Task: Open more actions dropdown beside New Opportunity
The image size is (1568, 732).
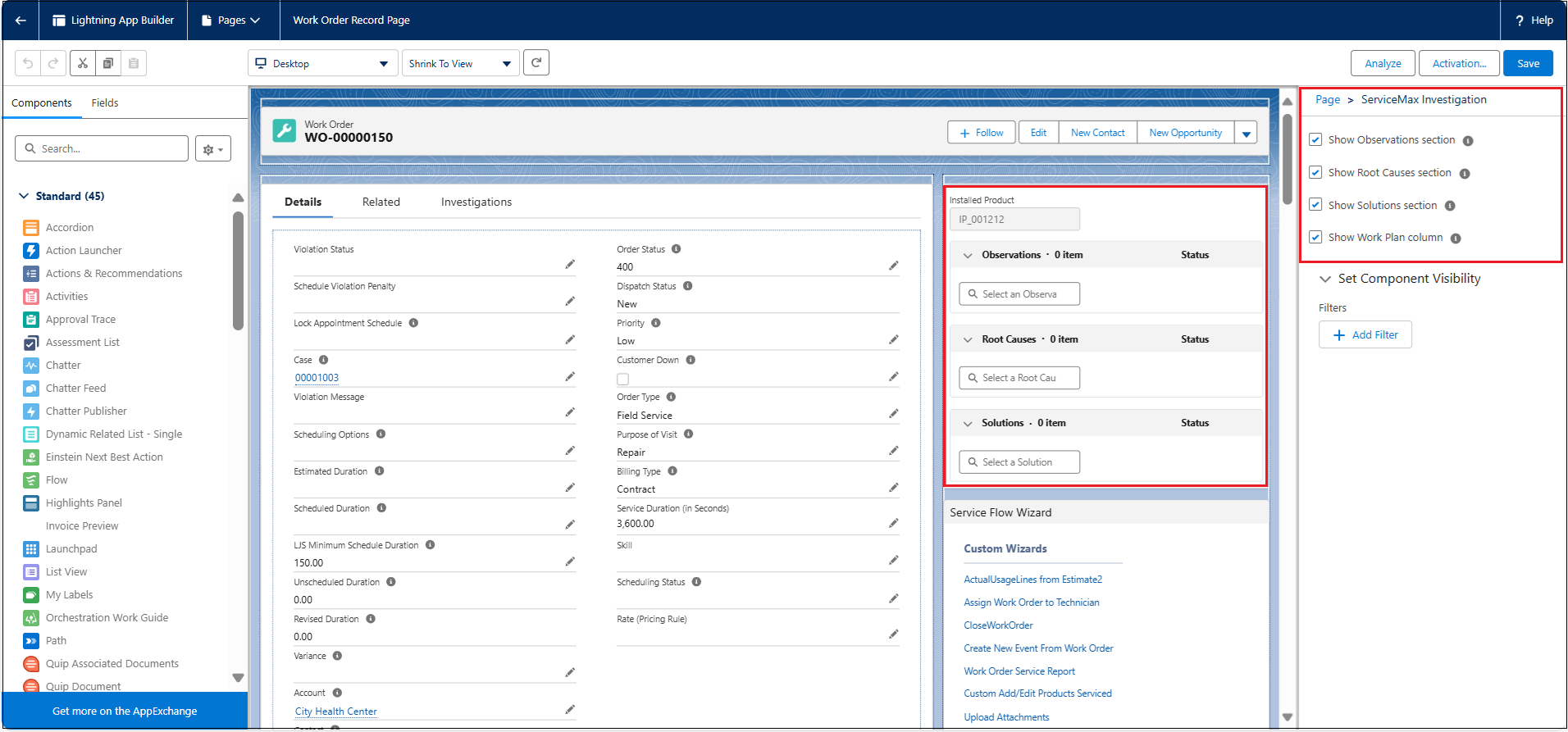Action: click(x=1247, y=133)
